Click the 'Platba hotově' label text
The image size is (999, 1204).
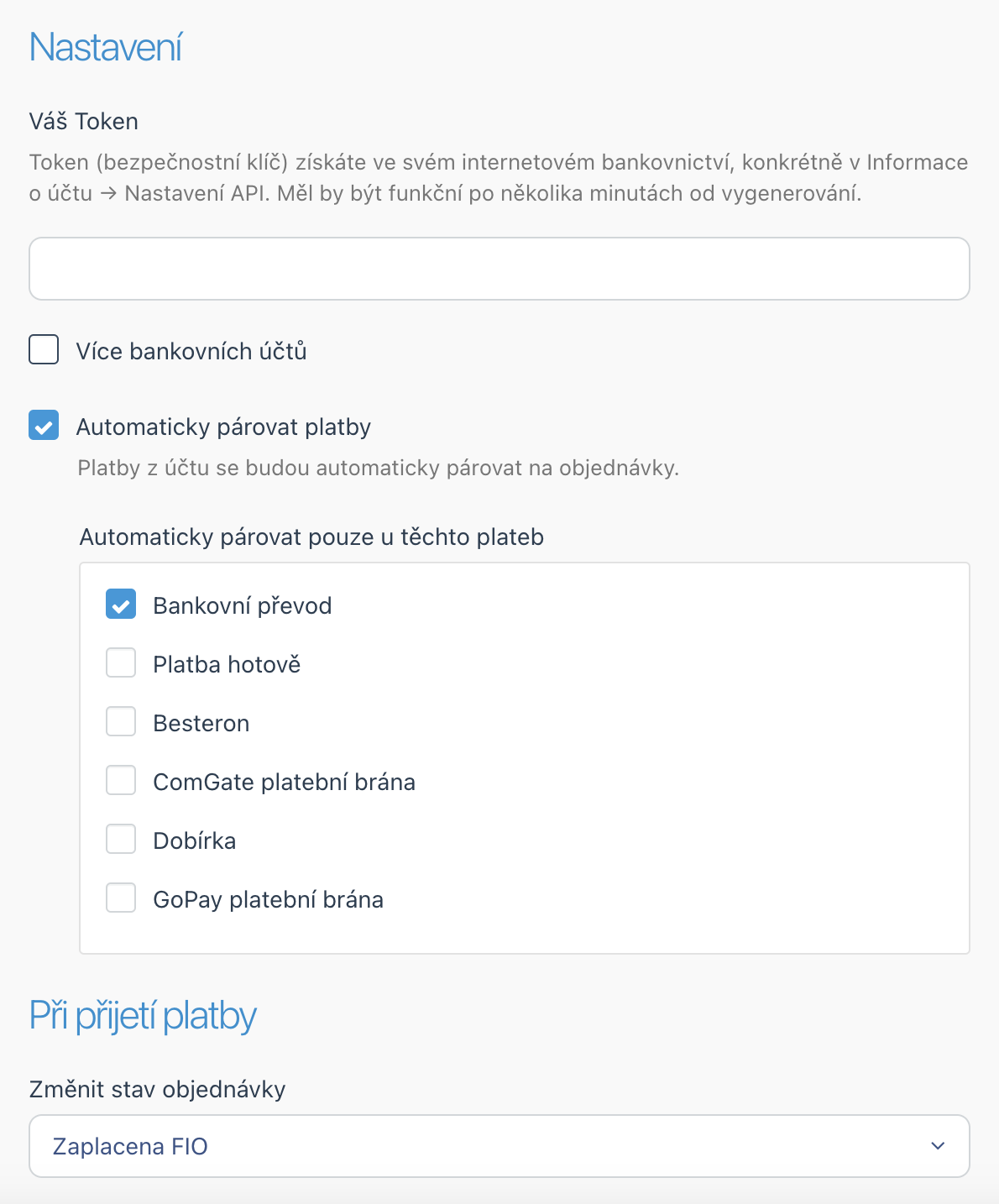pos(227,664)
